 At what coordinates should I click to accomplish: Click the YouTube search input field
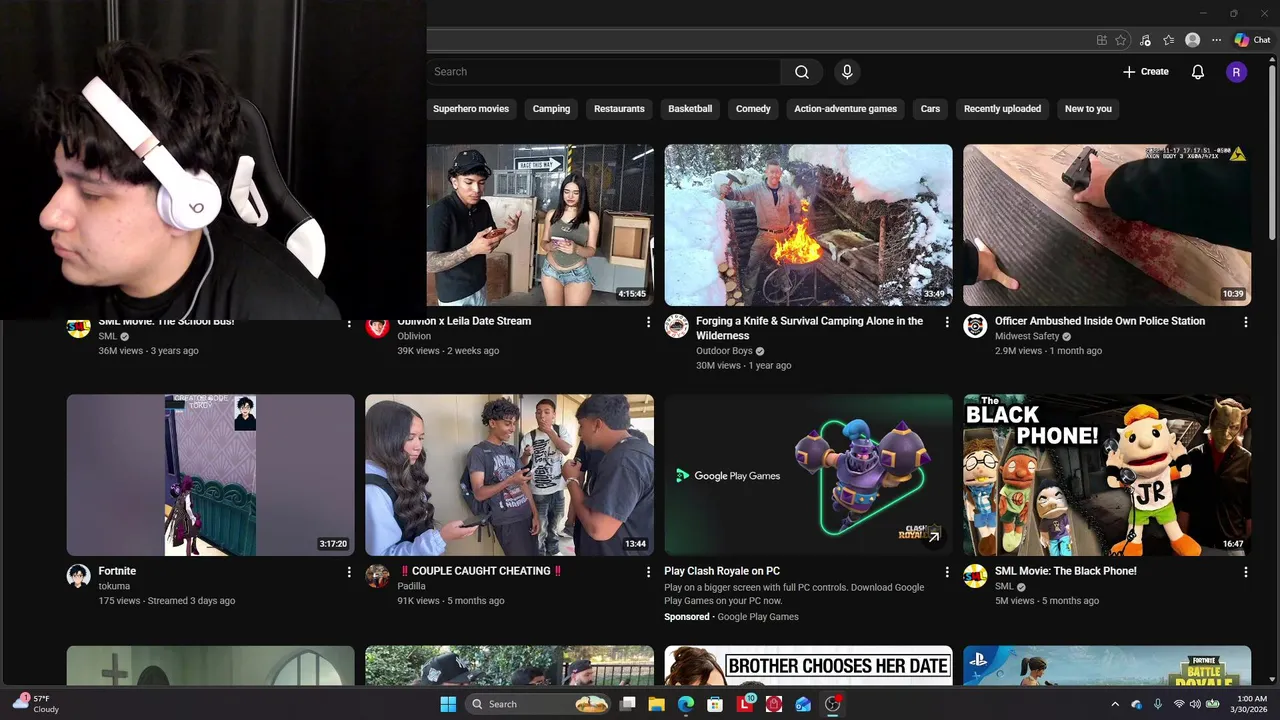[x=603, y=72]
